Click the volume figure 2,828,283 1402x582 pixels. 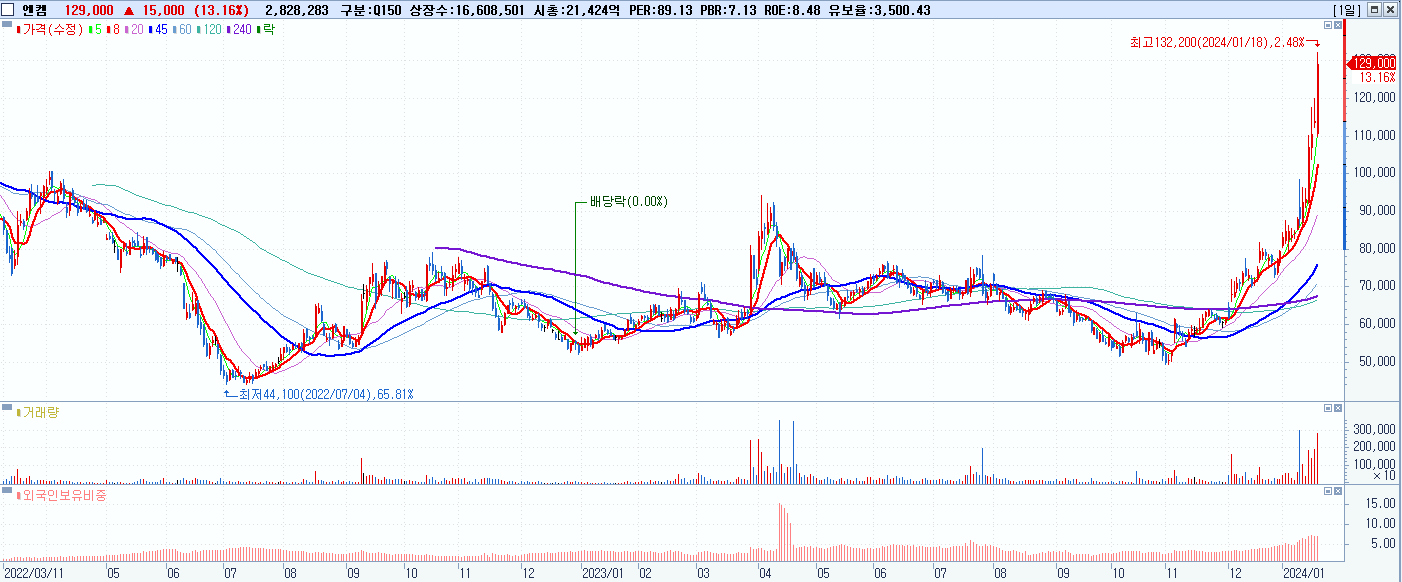coord(297,9)
